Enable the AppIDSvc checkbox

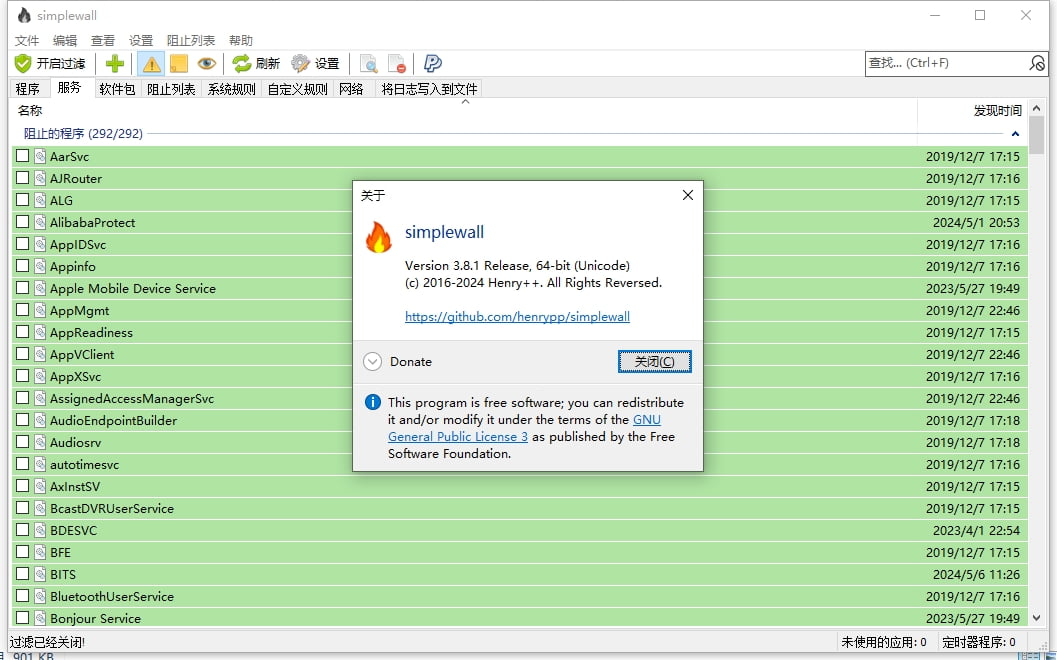(x=22, y=243)
